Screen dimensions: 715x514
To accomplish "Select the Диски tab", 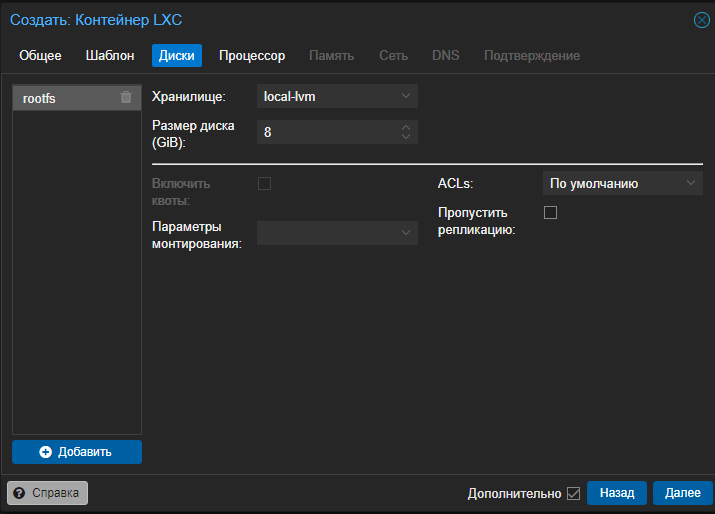I will pyautogui.click(x=177, y=56).
